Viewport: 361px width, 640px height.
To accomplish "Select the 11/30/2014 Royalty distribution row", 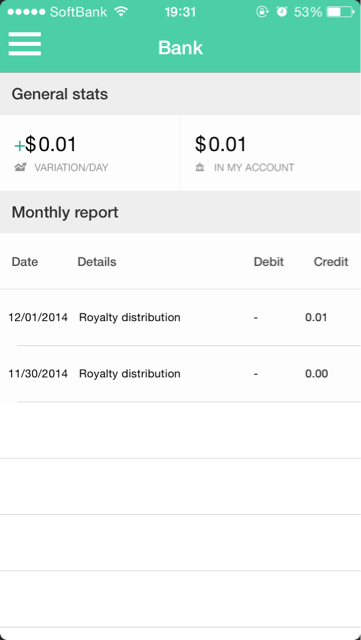I will coord(180,373).
